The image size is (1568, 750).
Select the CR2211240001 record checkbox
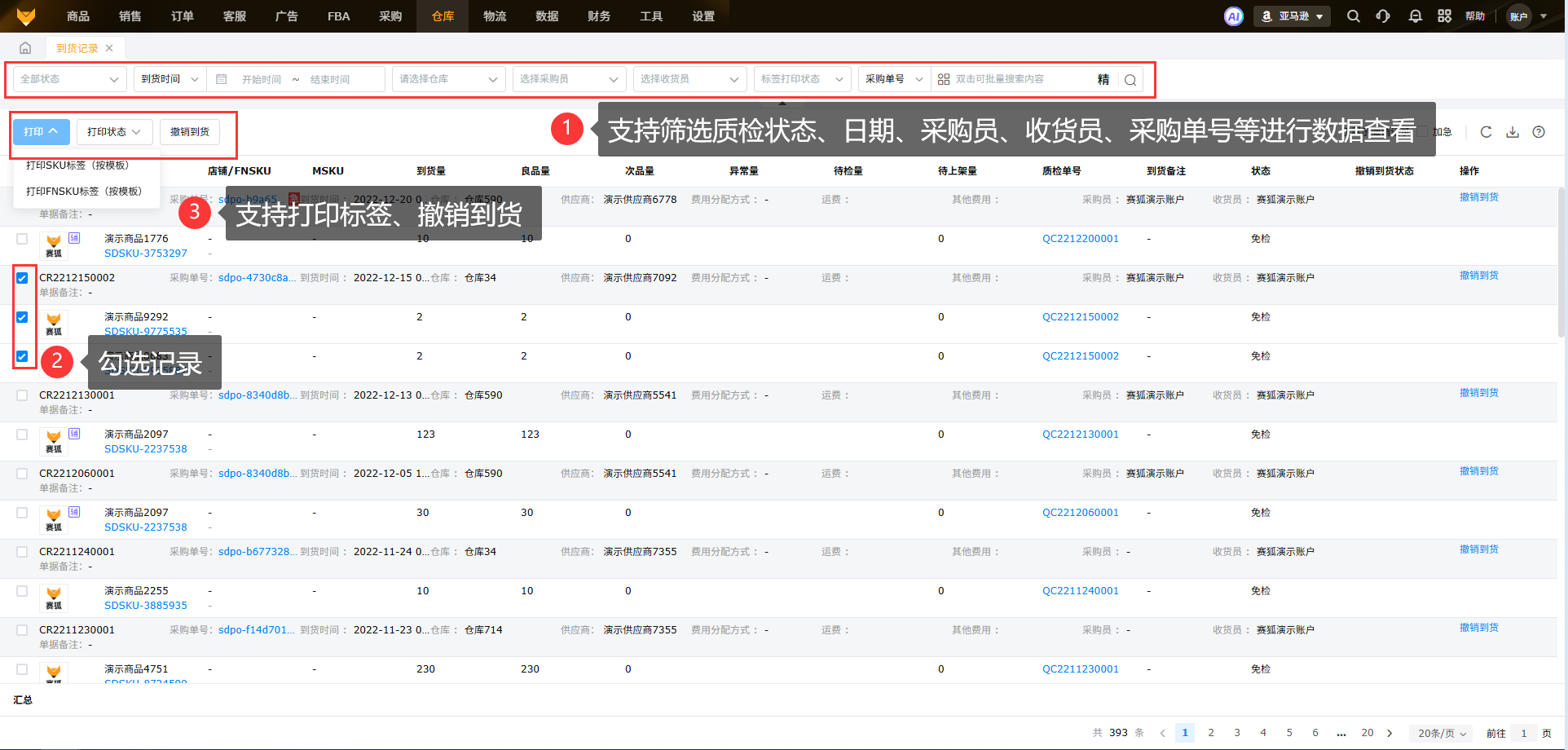click(22, 552)
